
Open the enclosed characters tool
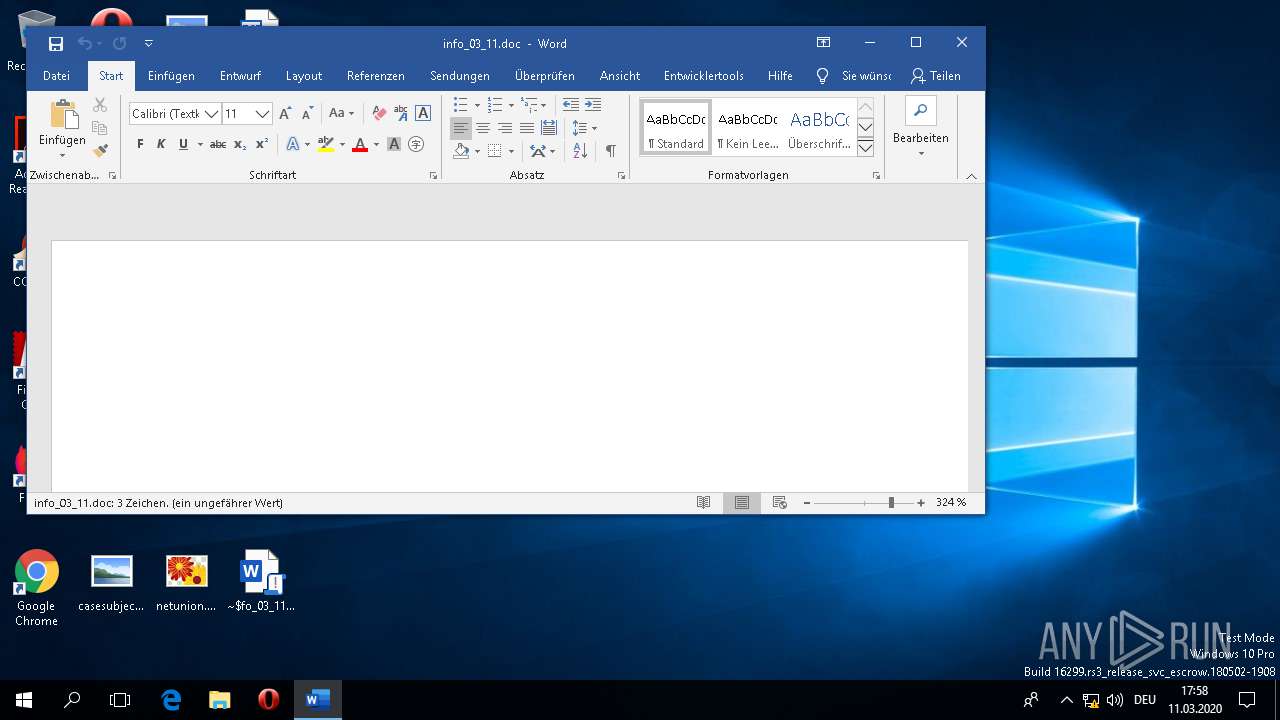416,145
